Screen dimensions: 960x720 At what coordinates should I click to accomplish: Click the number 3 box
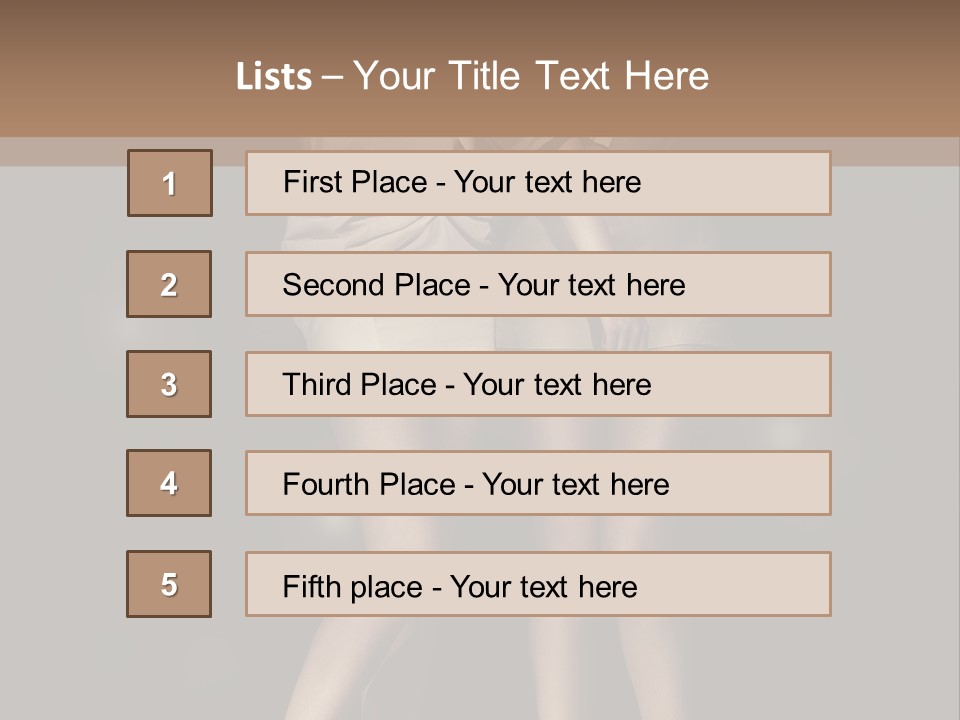click(169, 384)
